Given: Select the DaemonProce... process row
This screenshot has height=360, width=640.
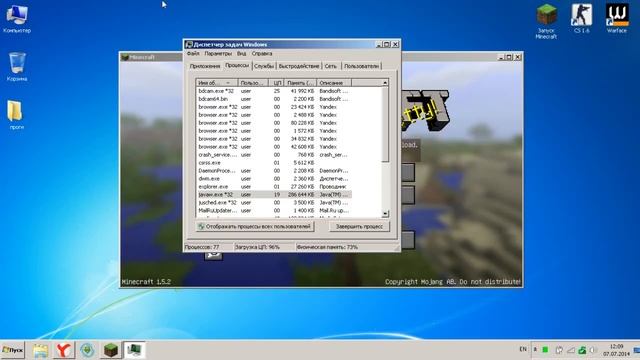Looking at the screenshot, I should [273, 171].
